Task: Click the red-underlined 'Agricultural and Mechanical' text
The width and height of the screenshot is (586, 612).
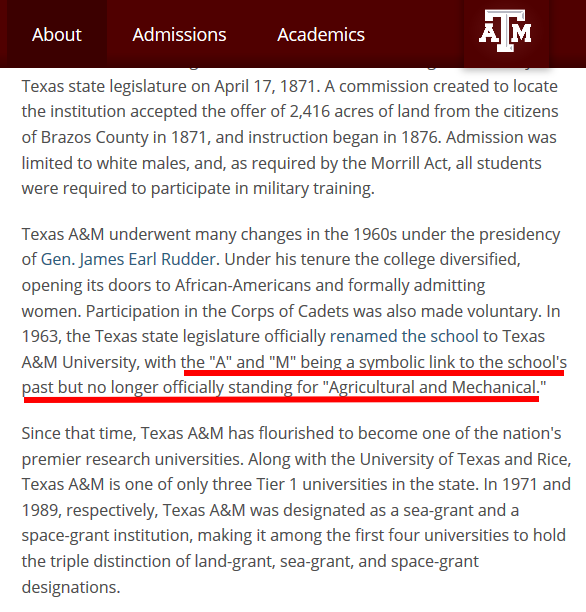Action: (432, 387)
